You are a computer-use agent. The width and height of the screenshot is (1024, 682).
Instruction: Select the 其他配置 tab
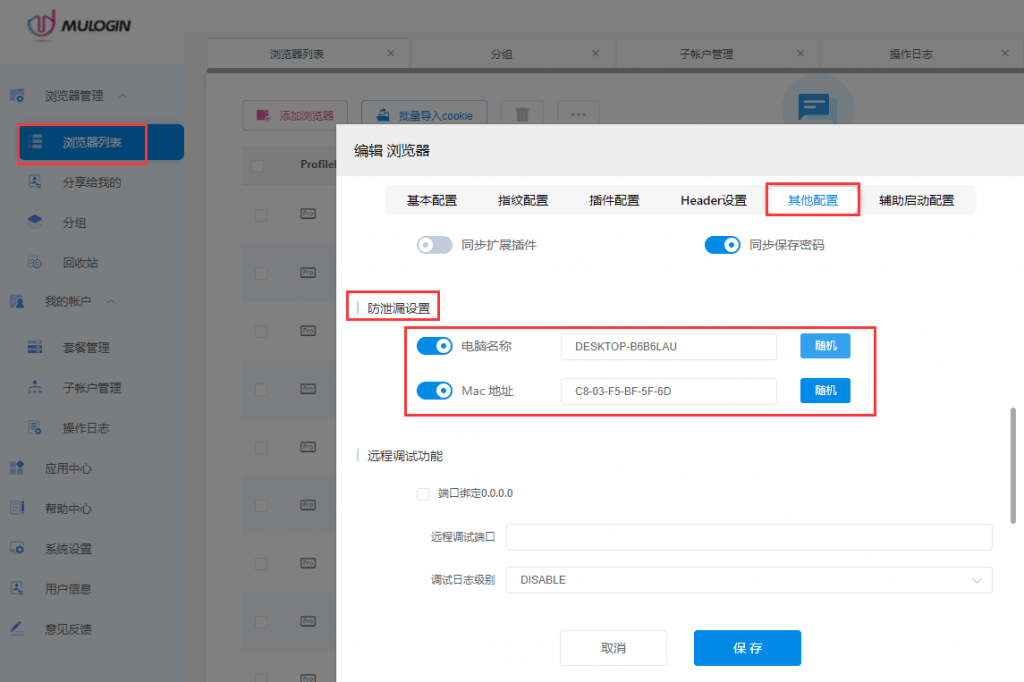click(x=812, y=201)
